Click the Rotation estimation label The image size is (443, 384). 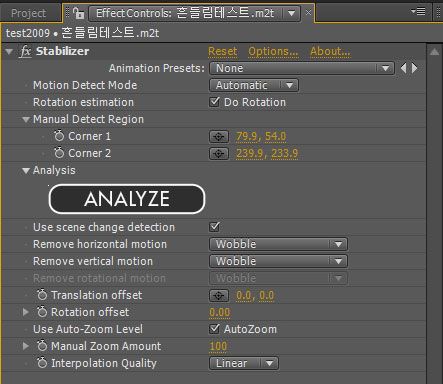click(83, 102)
